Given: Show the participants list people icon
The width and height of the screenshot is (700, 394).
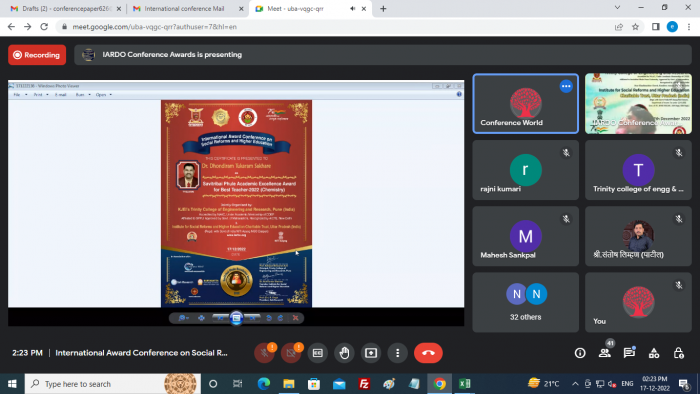Looking at the screenshot, I should click(x=605, y=353).
